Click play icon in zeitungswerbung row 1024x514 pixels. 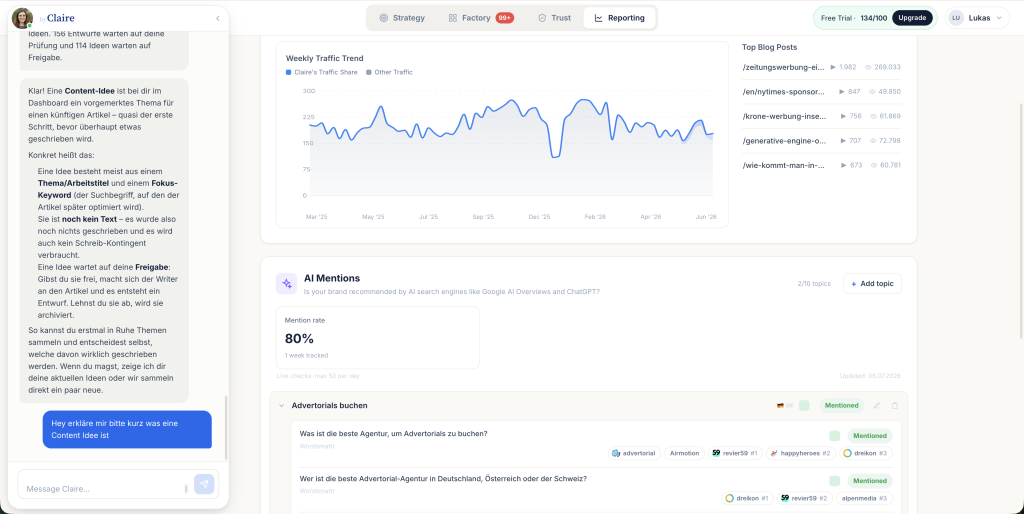(x=833, y=67)
